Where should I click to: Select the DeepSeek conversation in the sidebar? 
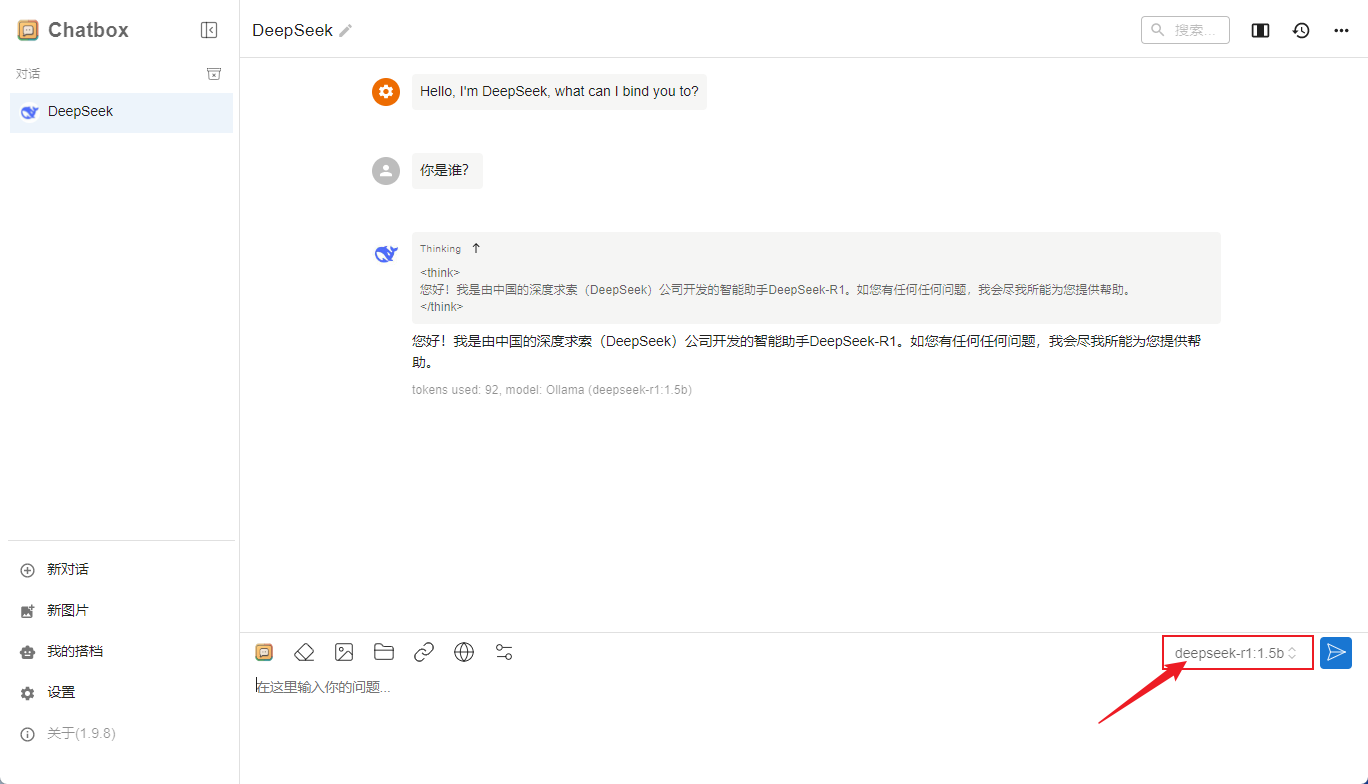(x=121, y=112)
